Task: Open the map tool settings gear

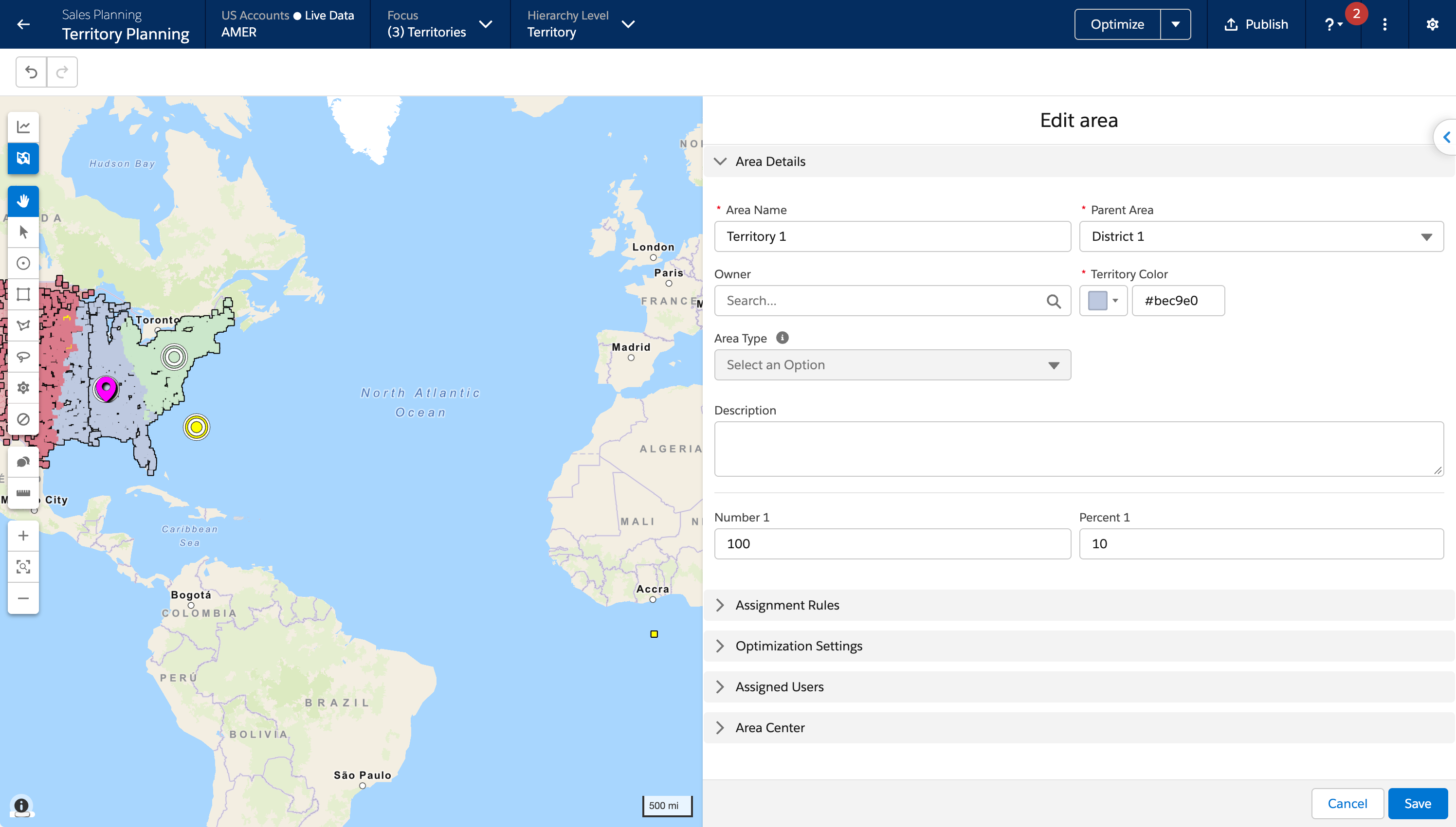Action: tap(23, 388)
